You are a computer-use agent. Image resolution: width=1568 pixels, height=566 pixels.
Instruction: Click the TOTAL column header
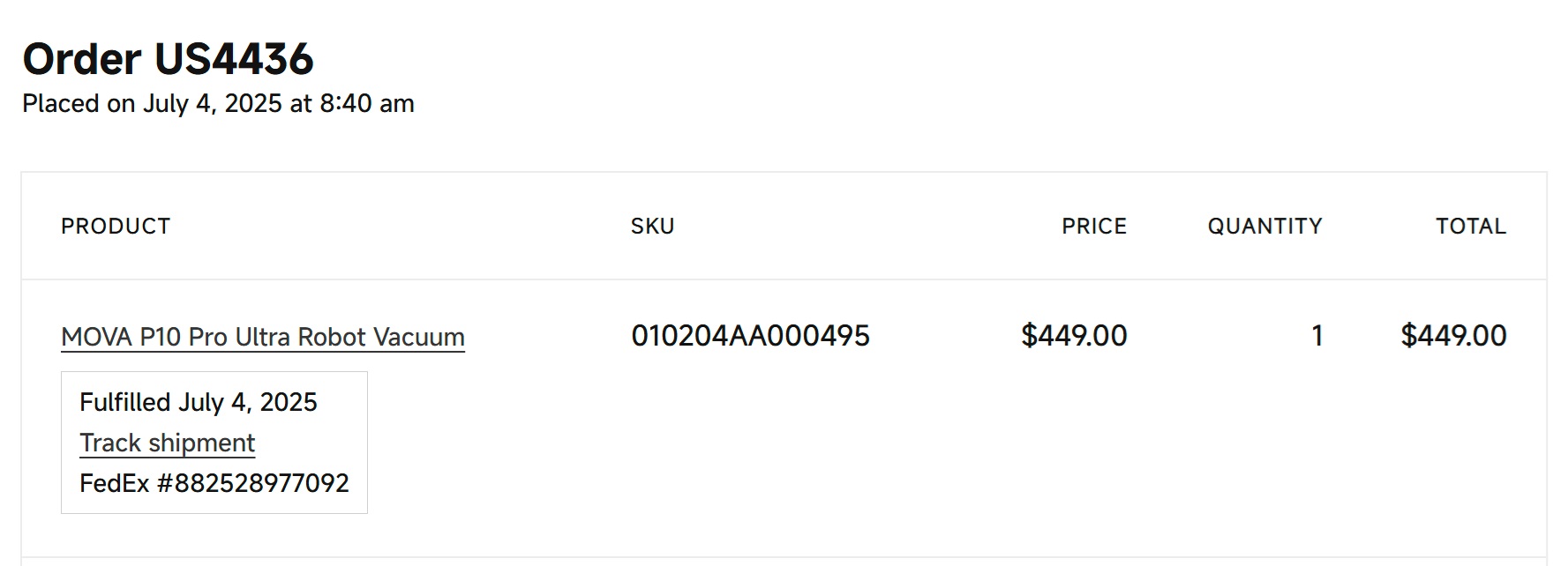(1470, 227)
